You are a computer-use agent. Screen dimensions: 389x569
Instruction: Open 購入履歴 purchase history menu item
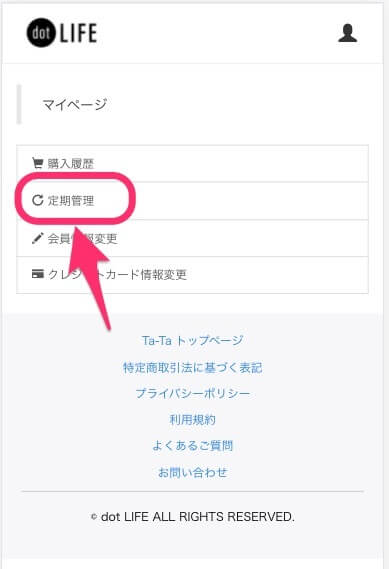pyautogui.click(x=192, y=163)
